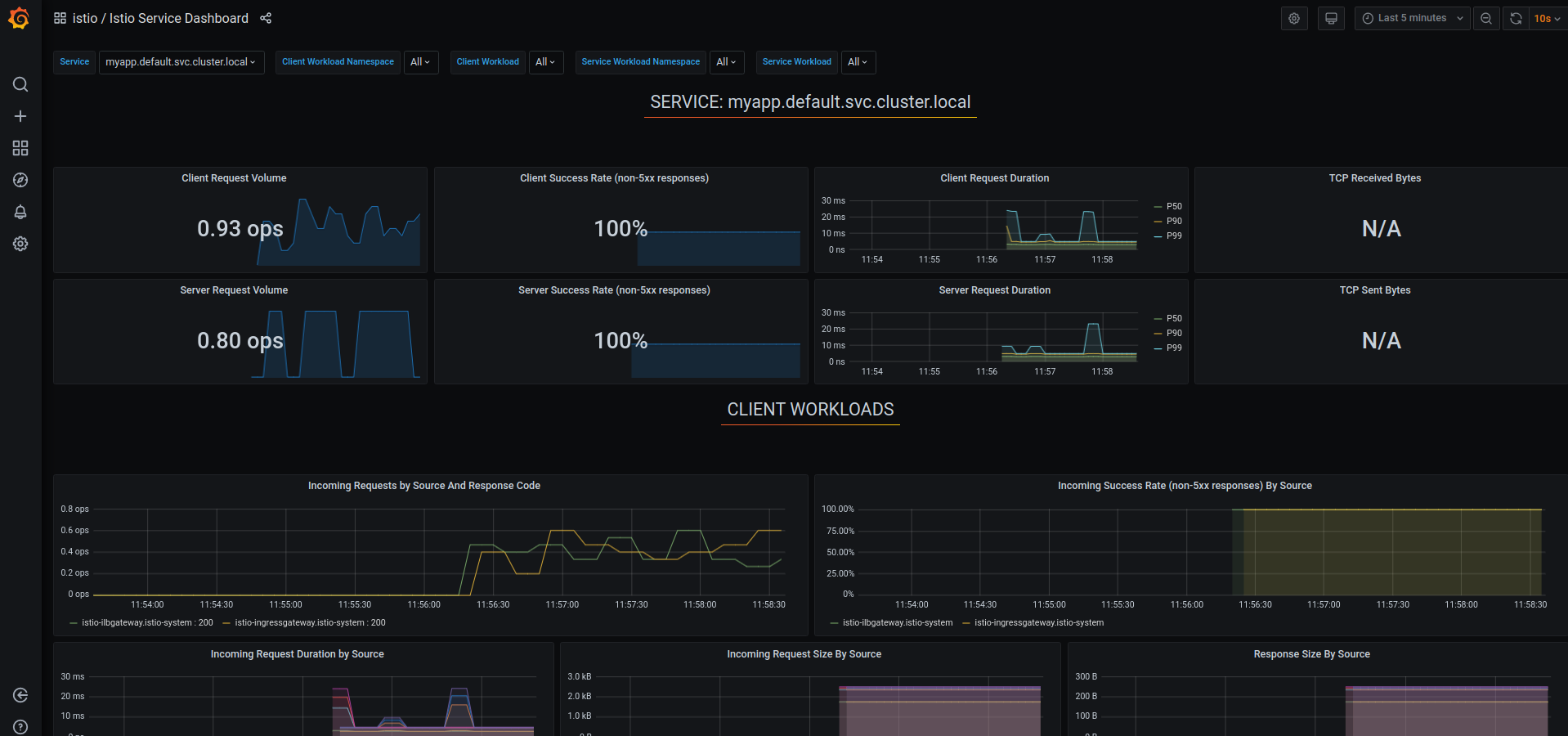Image resolution: width=1568 pixels, height=736 pixels.
Task: Open the Configuration gear in sidebar
Action: [x=20, y=244]
